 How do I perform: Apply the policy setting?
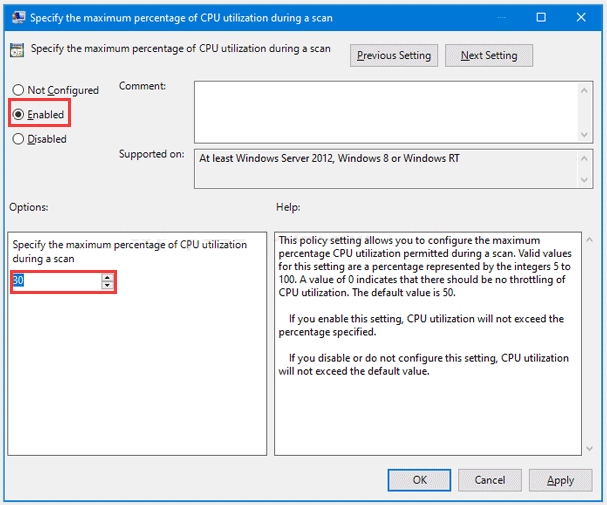[561, 480]
